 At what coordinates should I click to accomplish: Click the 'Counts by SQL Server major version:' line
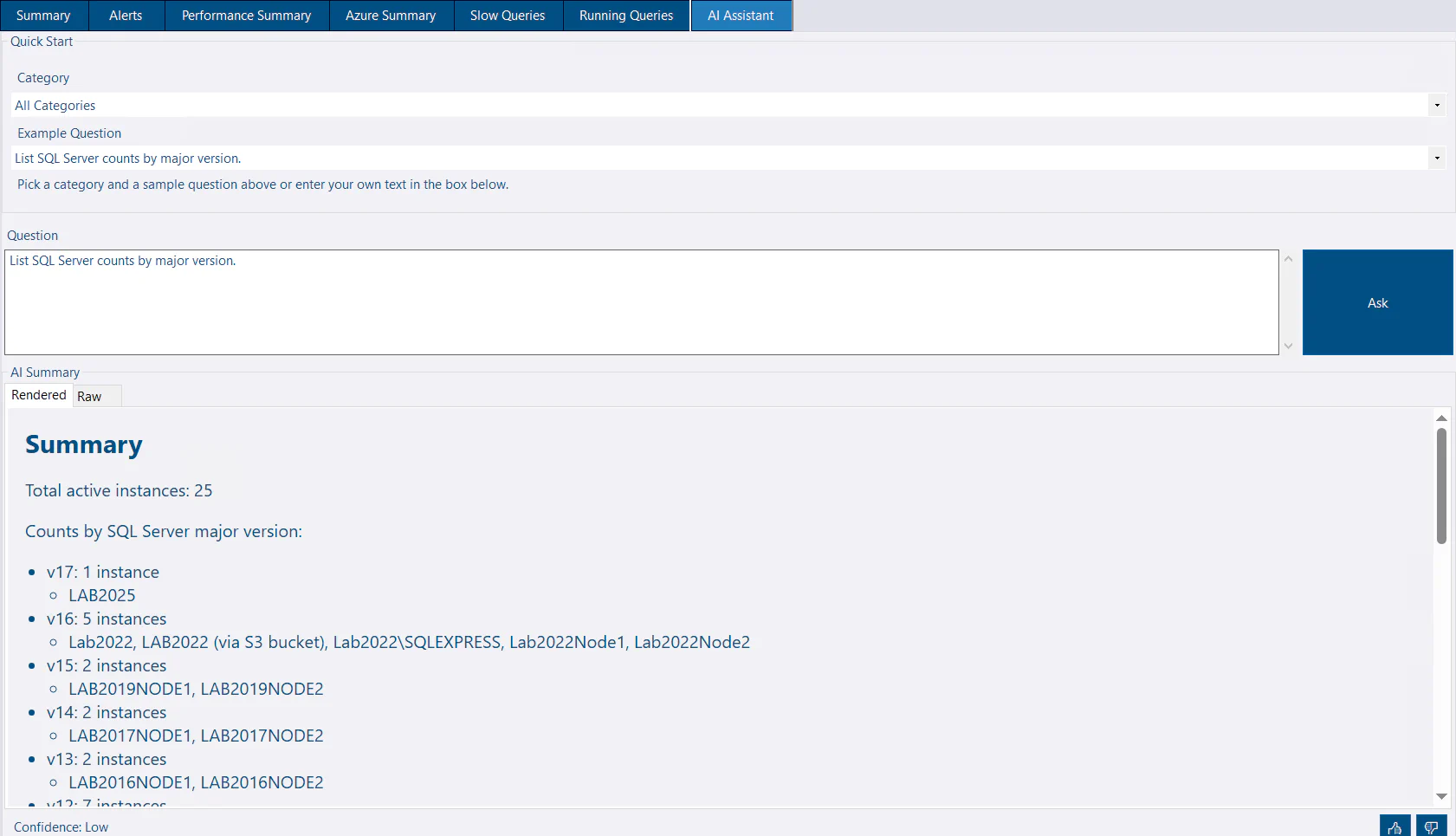pyautogui.click(x=164, y=531)
